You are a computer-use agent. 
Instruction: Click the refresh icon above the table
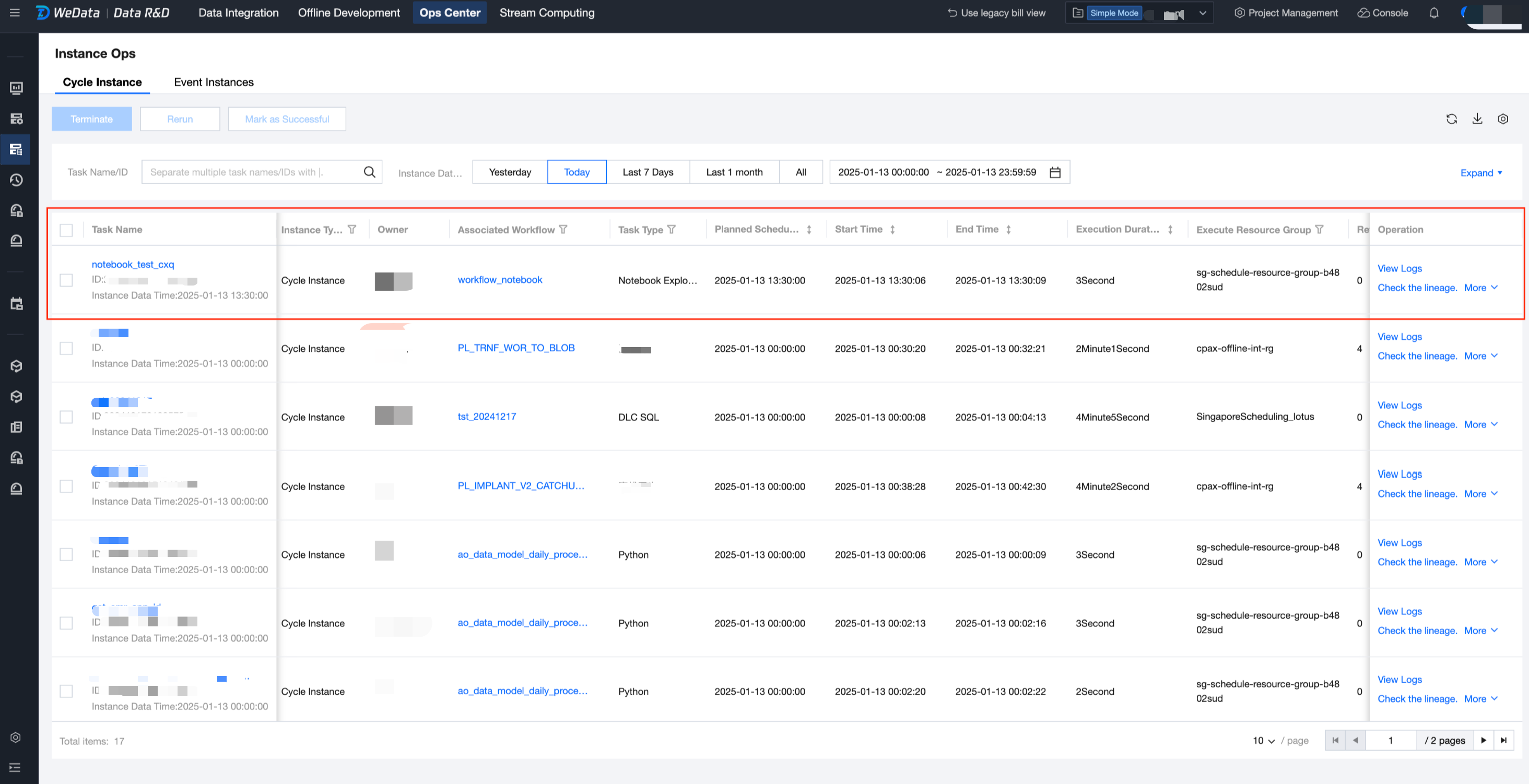click(x=1451, y=118)
